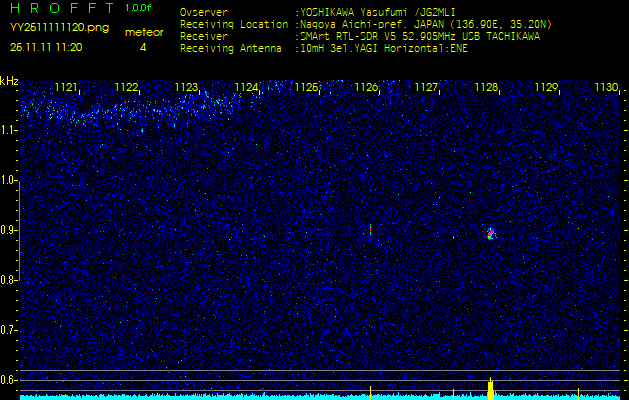Select the 1130 time marker
629x400 pixels.
point(606,88)
